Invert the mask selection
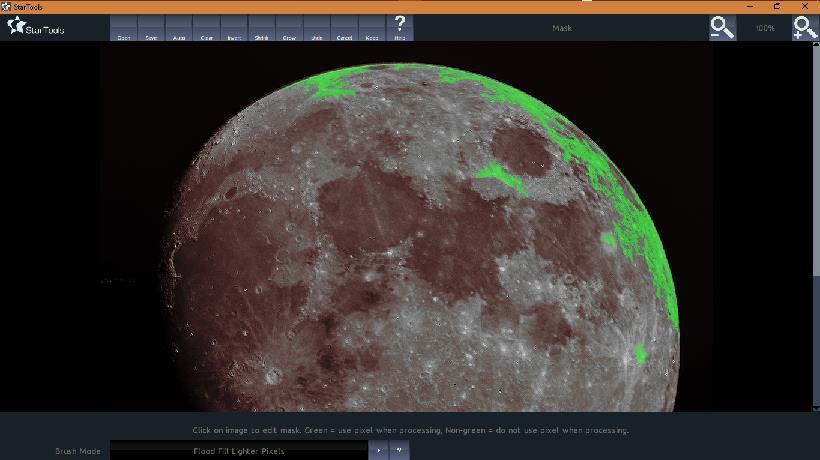 pos(234,28)
